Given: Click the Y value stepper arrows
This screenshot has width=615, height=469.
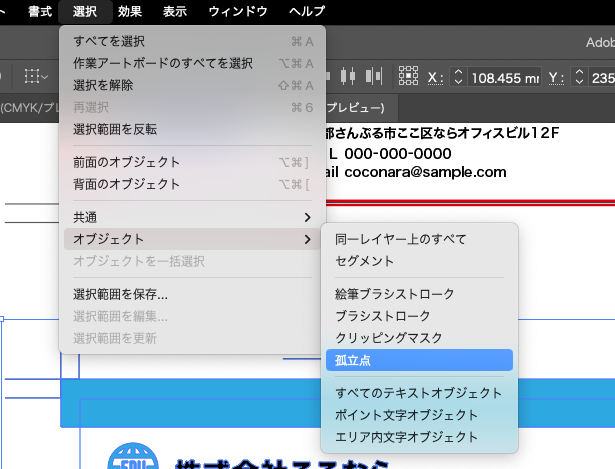Looking at the screenshot, I should click(x=579, y=77).
